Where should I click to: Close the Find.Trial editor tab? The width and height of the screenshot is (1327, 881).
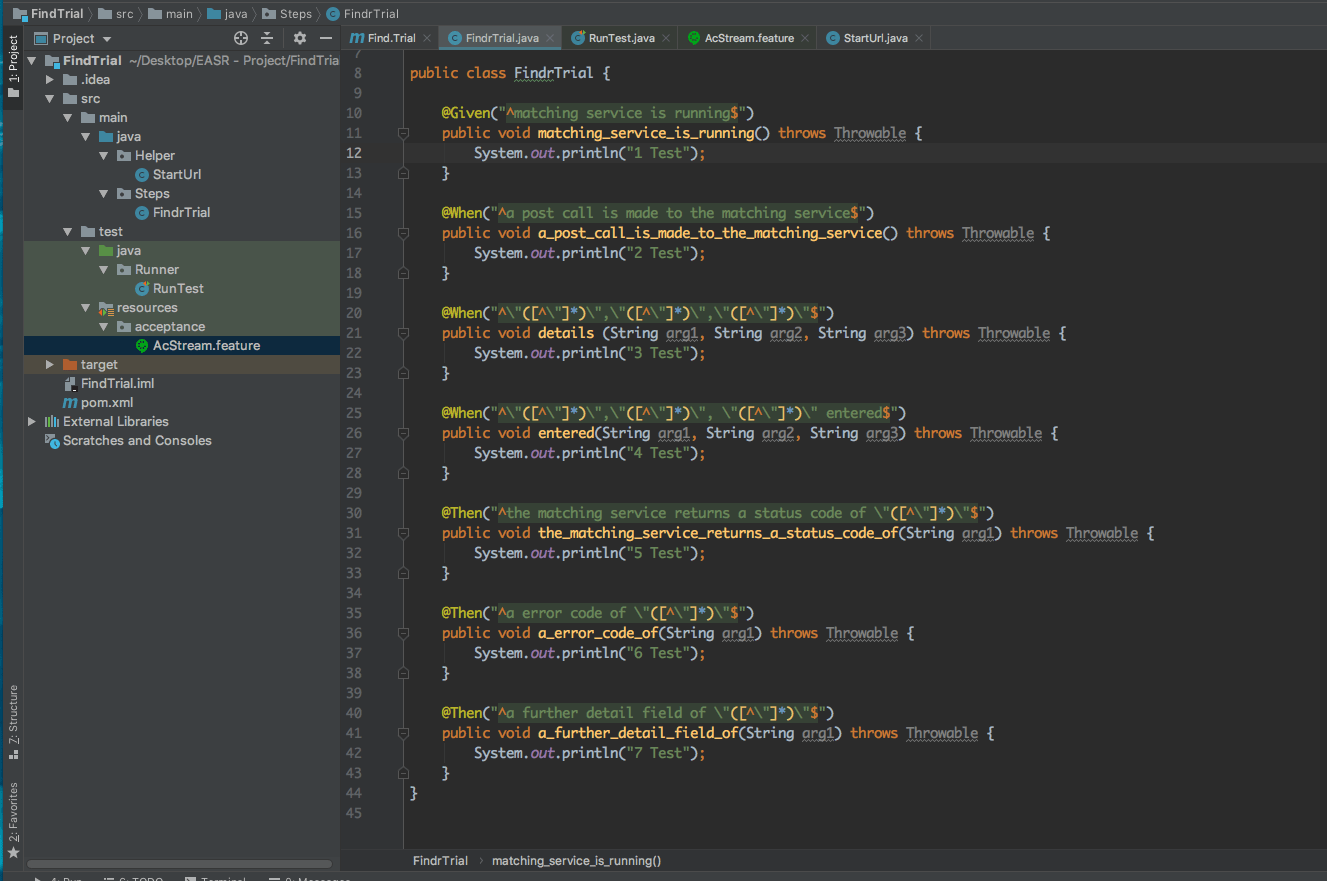[x=425, y=36]
